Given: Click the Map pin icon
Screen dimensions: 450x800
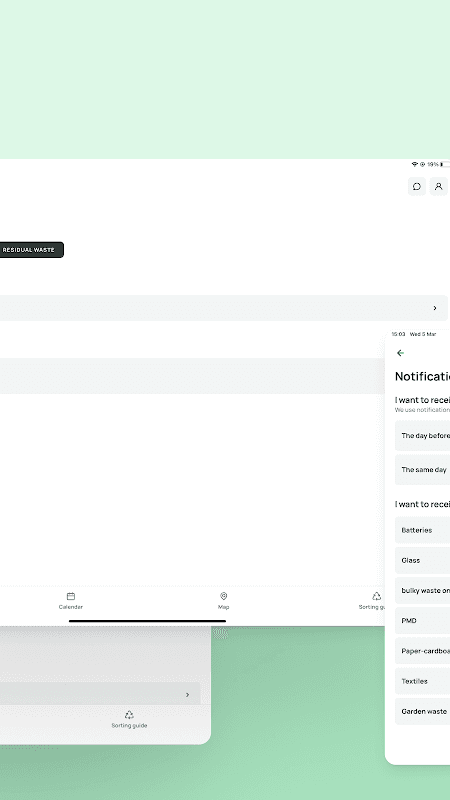Looking at the screenshot, I should click(223, 596).
